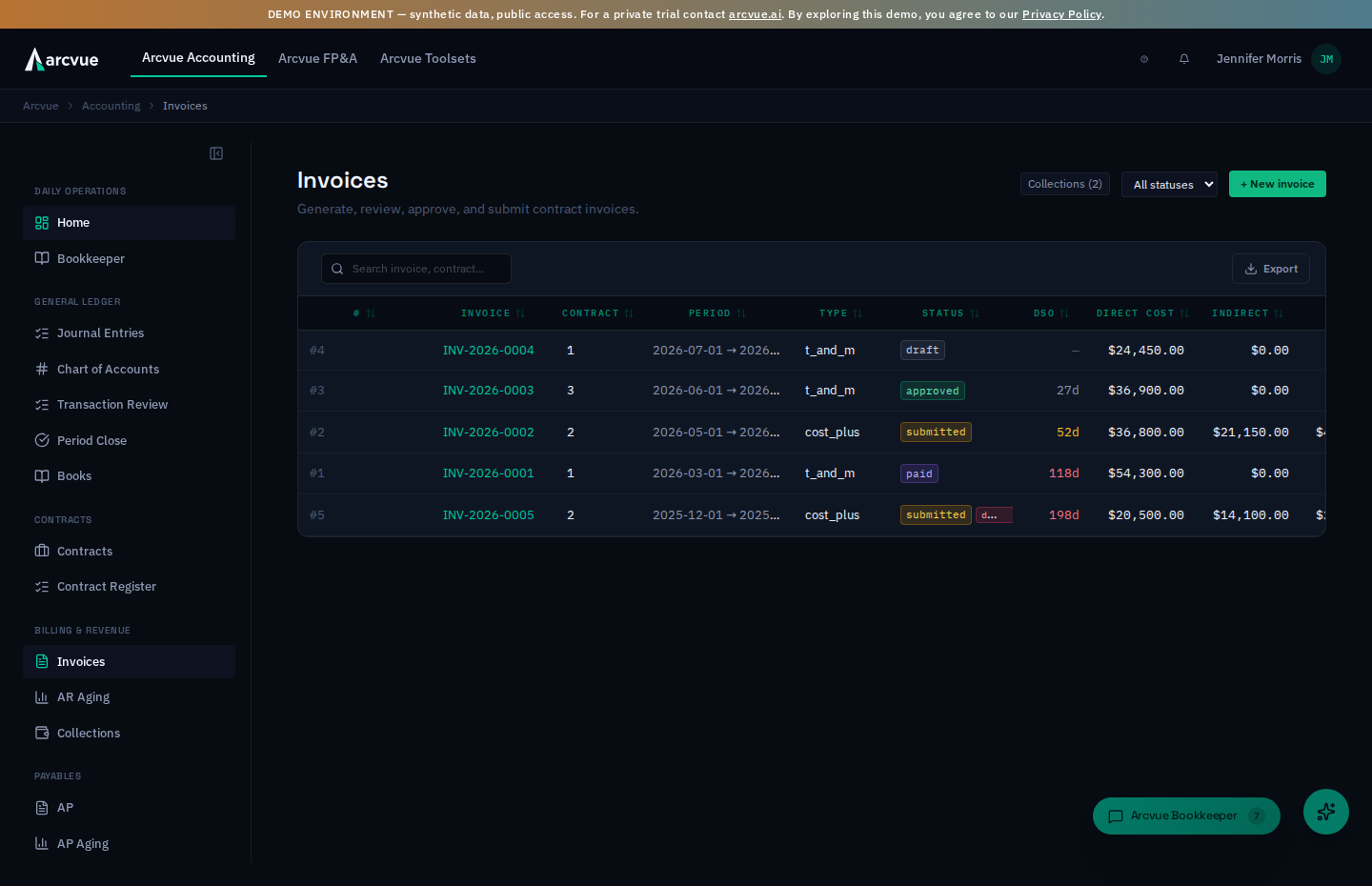The width and height of the screenshot is (1372, 886).
Task: Open invoice INV-2026-0004
Action: 488,351
